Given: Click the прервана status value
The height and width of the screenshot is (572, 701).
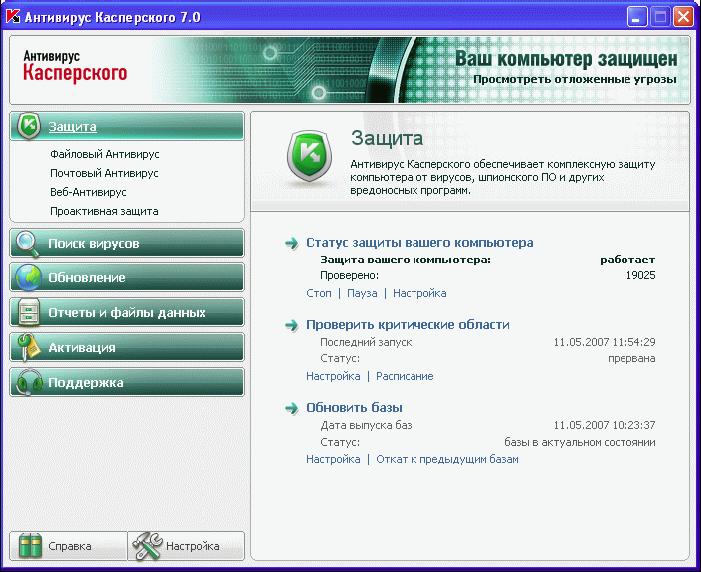Looking at the screenshot, I should (632, 359).
